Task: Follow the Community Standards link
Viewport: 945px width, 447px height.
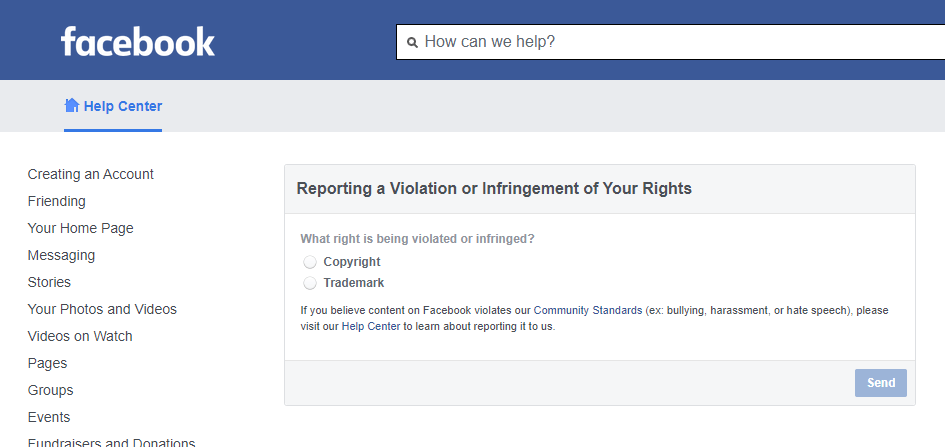Action: pos(588,311)
